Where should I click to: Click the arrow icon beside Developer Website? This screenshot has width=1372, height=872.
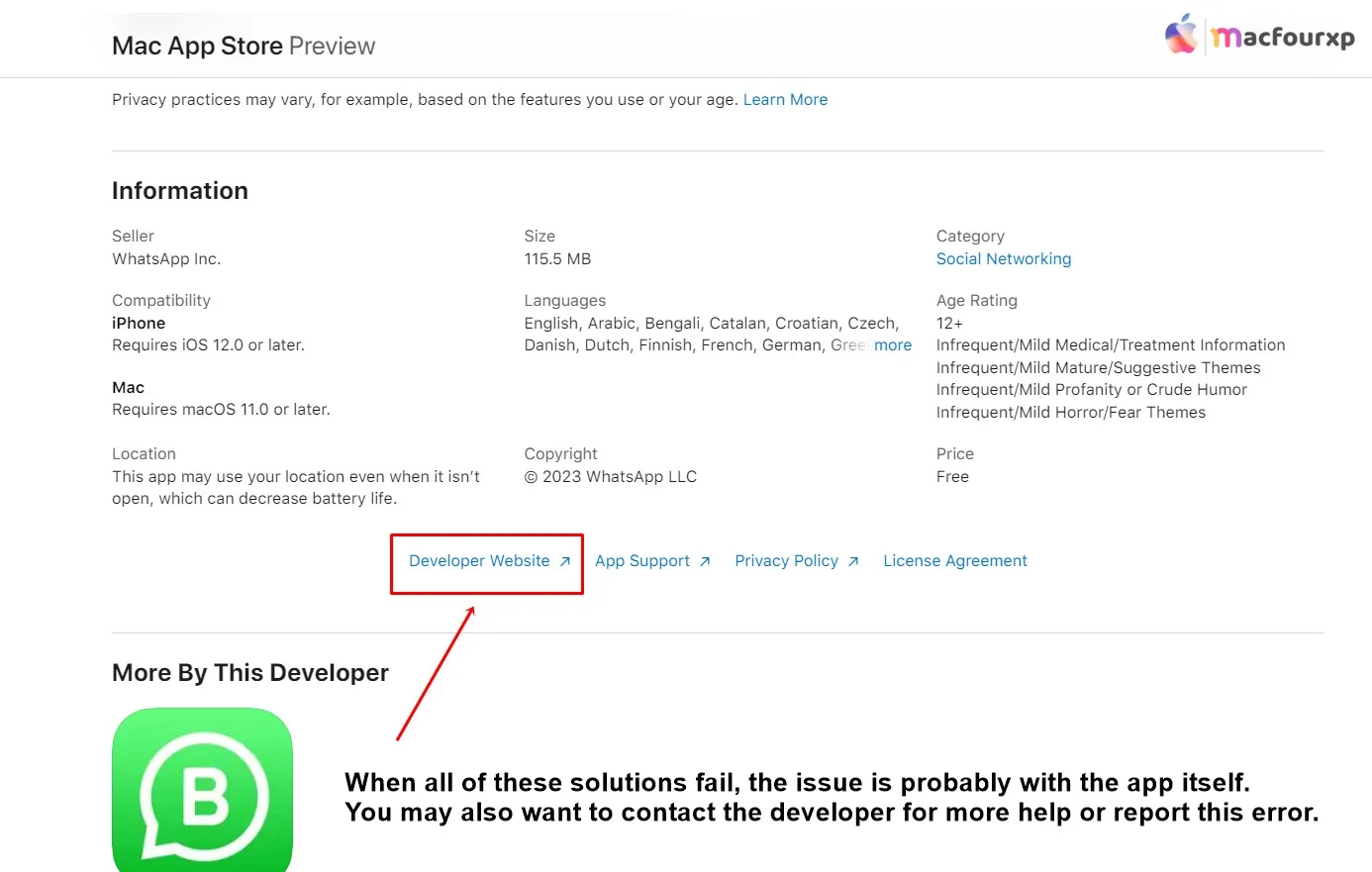(x=564, y=561)
